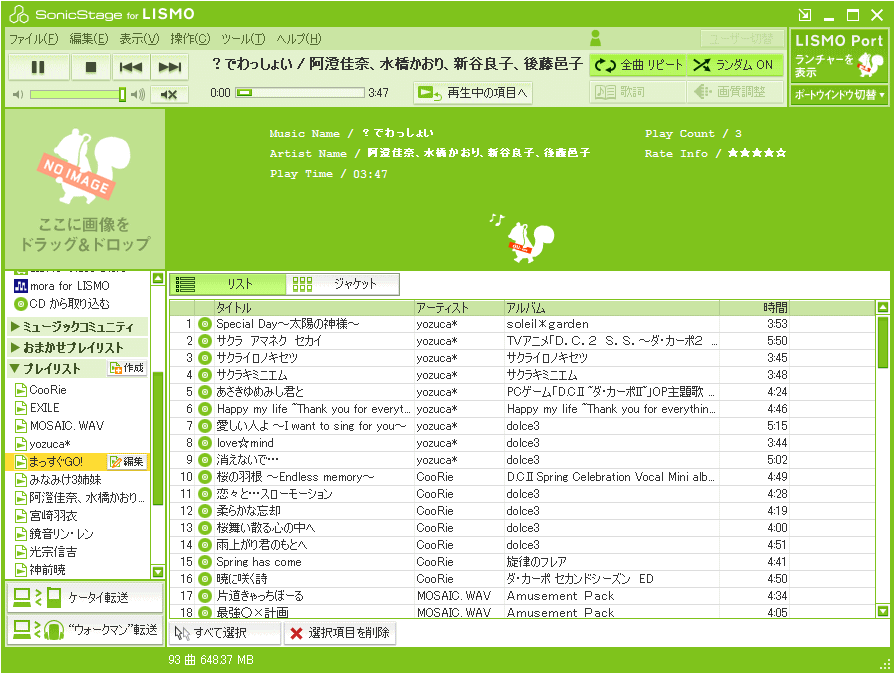Open the 操作(C) menu
This screenshot has width=895, height=674.
pyautogui.click(x=190, y=39)
